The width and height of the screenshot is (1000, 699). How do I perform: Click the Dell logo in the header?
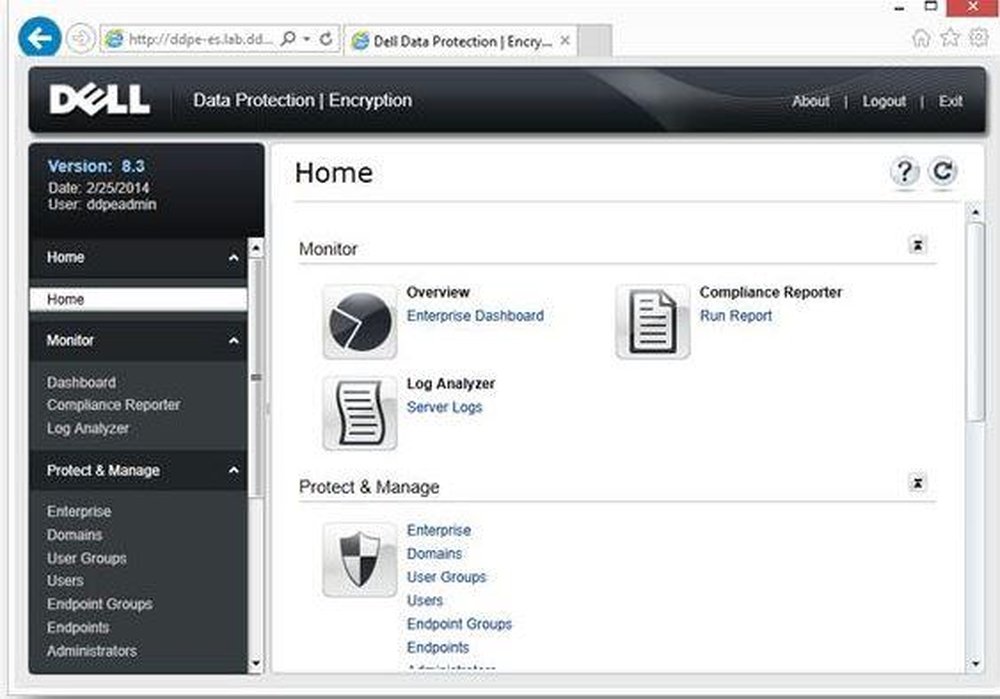[x=99, y=100]
